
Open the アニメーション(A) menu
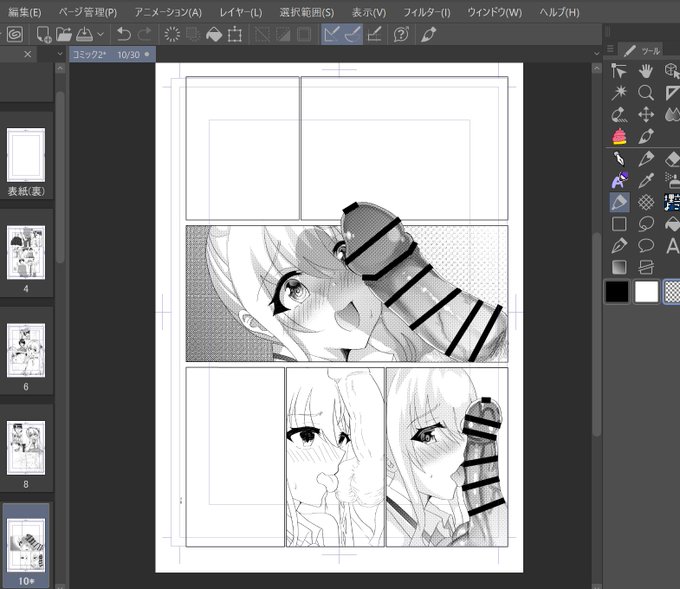click(168, 13)
